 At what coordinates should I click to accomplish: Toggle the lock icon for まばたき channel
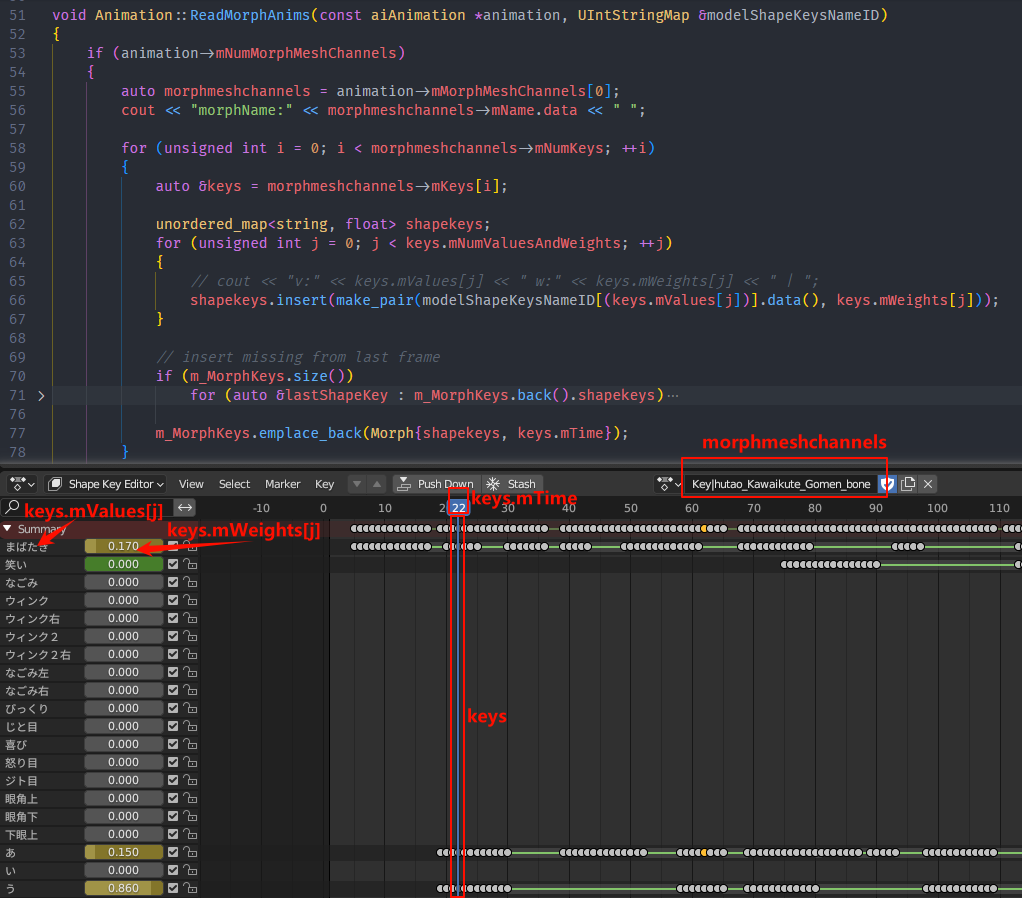pos(190,546)
